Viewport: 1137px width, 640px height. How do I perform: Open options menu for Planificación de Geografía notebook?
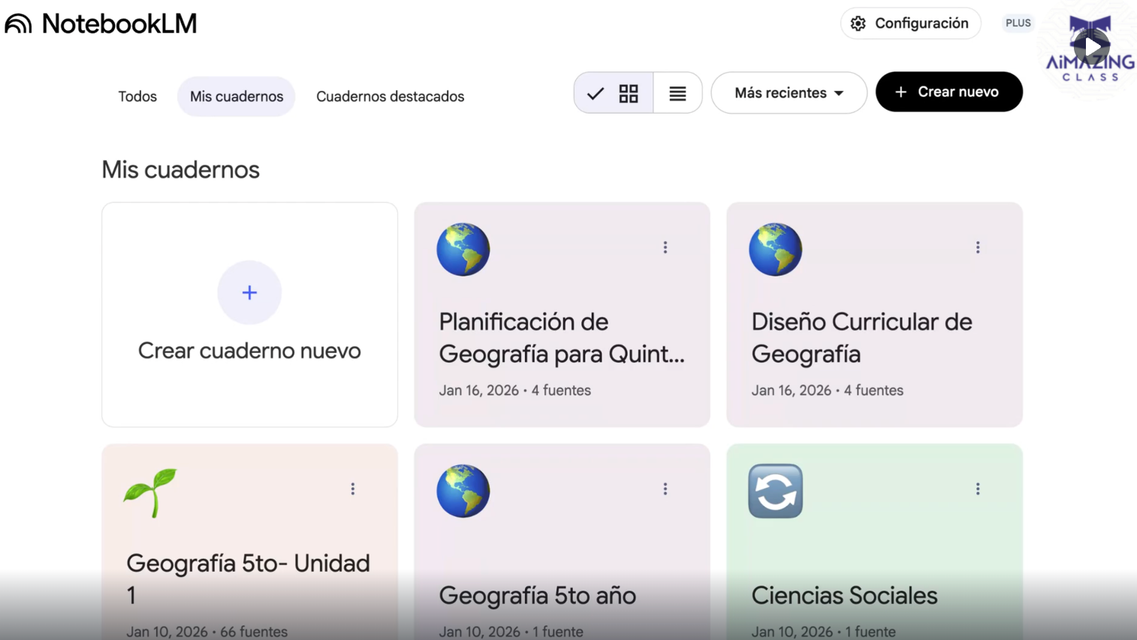coord(665,247)
